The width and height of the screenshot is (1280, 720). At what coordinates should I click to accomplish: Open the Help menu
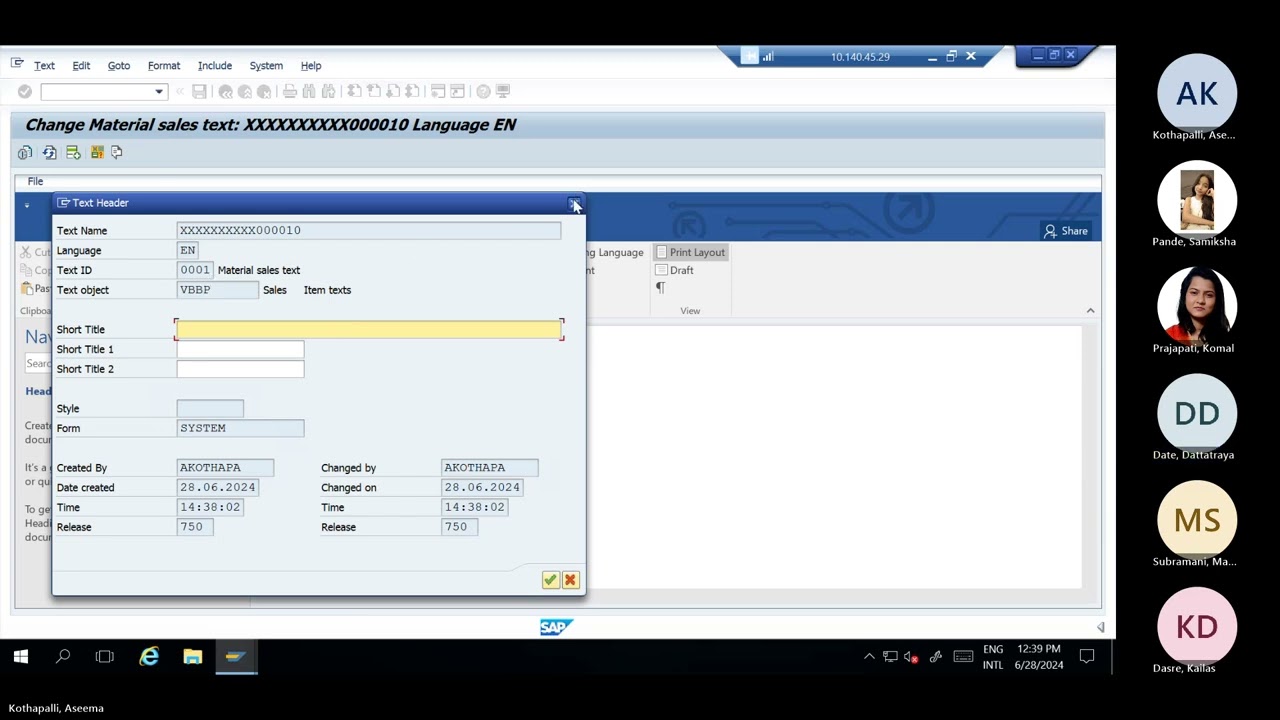(311, 65)
